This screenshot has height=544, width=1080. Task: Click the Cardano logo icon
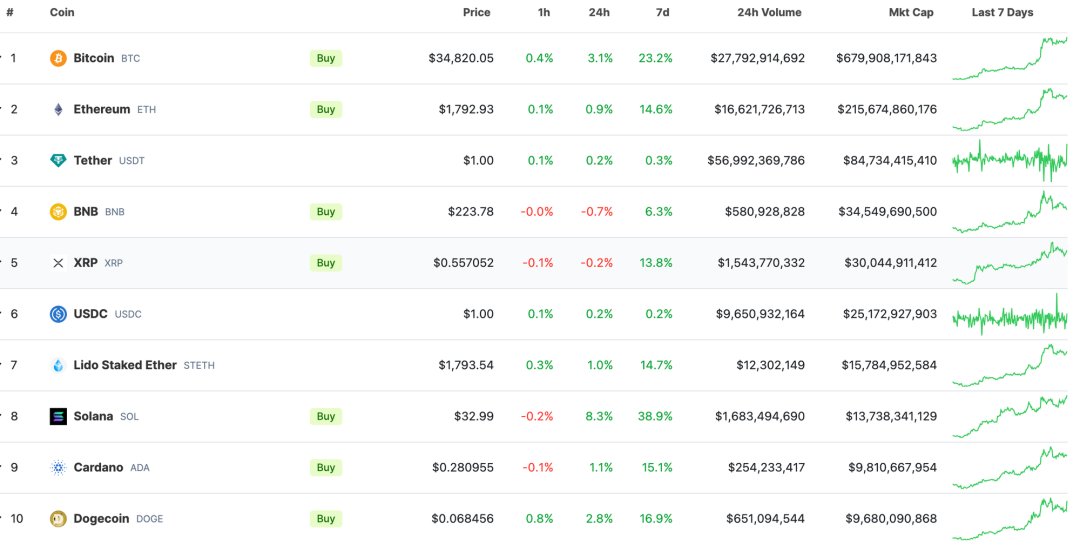pos(58,467)
